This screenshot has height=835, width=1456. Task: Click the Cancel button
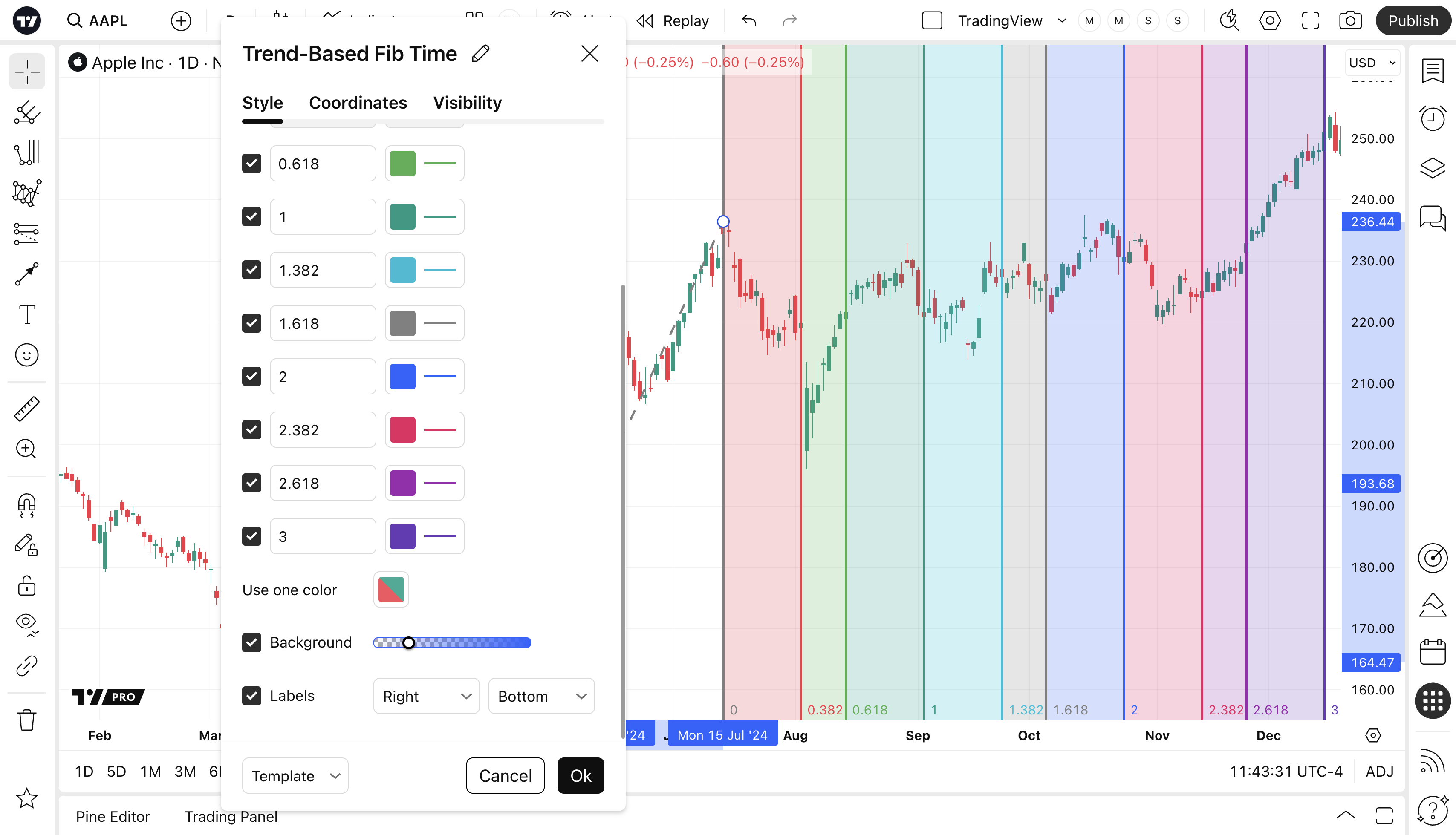click(505, 775)
